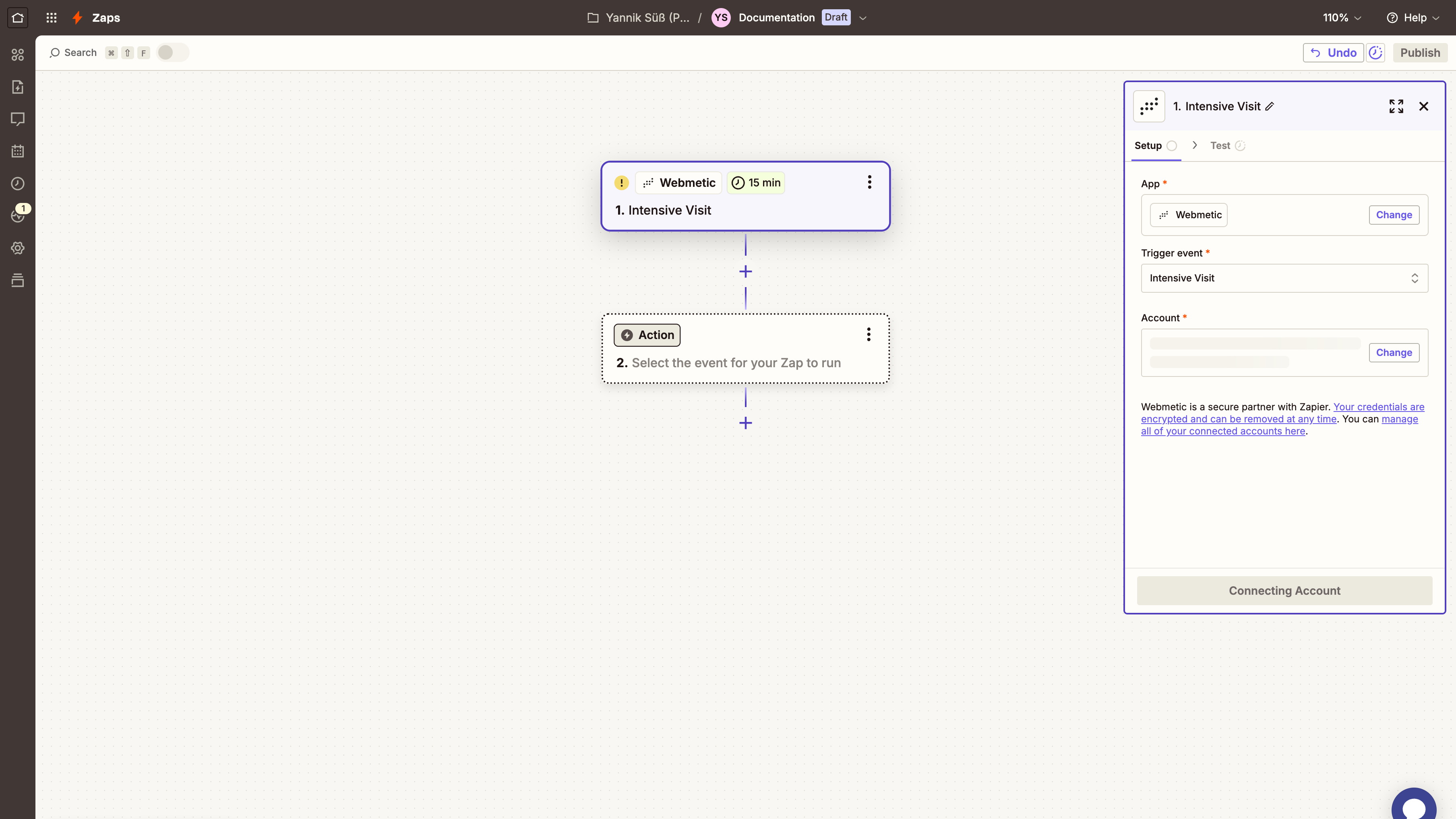Rename step with the pencil icon
This screenshot has height=819, width=1456.
1270,106
